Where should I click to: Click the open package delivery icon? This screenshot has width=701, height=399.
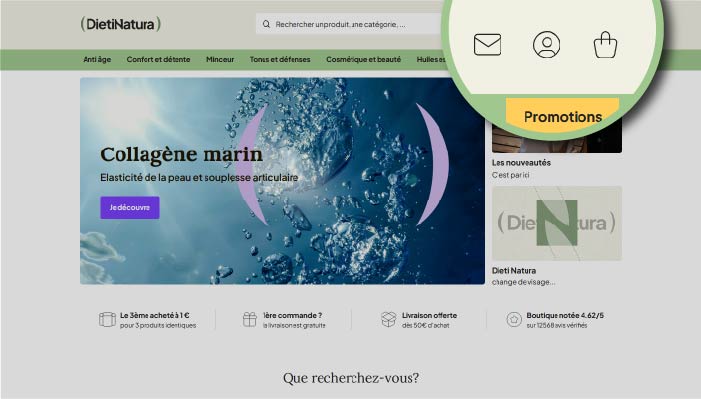coord(389,319)
